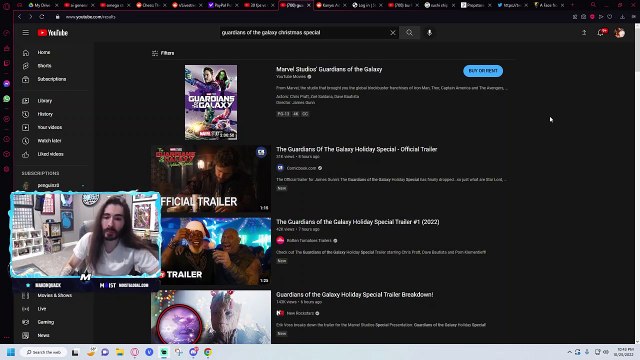This screenshot has height=360, width=640.
Task: Open File Explorer from taskbar
Action: click(120, 352)
